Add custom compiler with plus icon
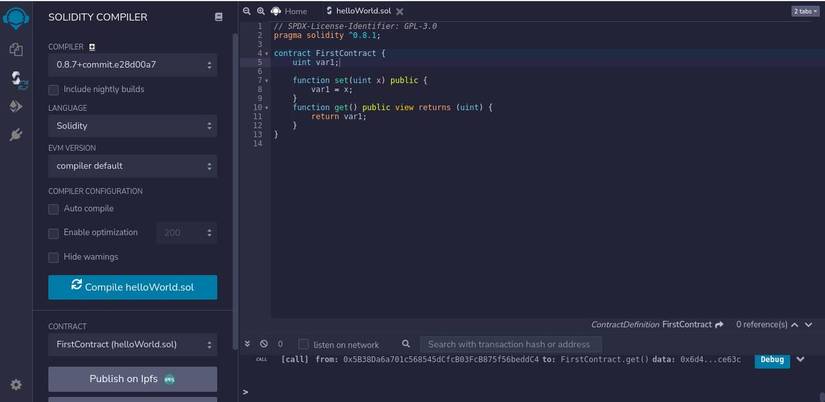 [92, 47]
